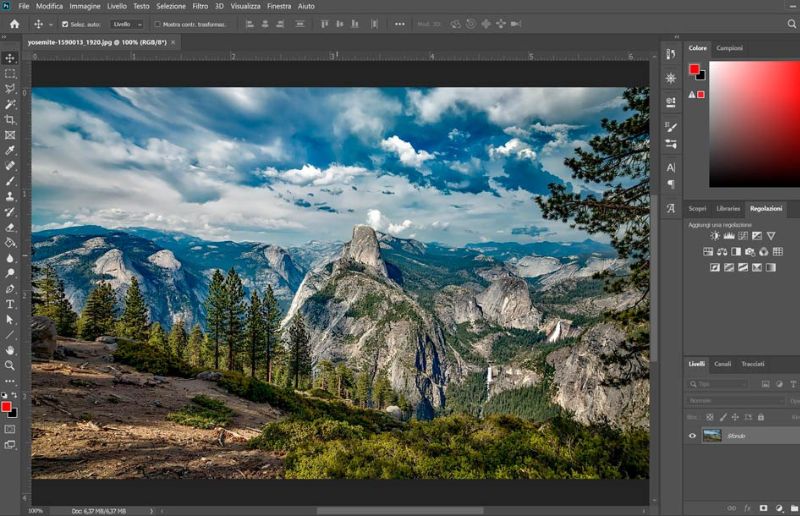Hide the Sfondo layer with eye icon
The height and width of the screenshot is (516, 800).
point(692,436)
